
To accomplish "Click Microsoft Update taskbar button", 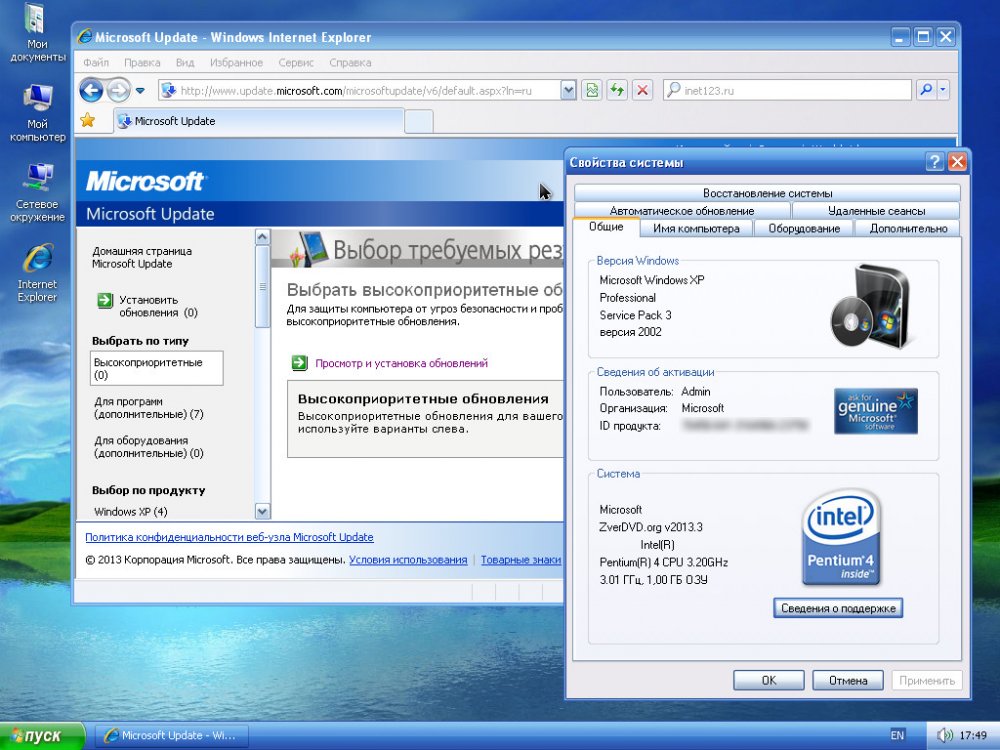I will pos(172,736).
